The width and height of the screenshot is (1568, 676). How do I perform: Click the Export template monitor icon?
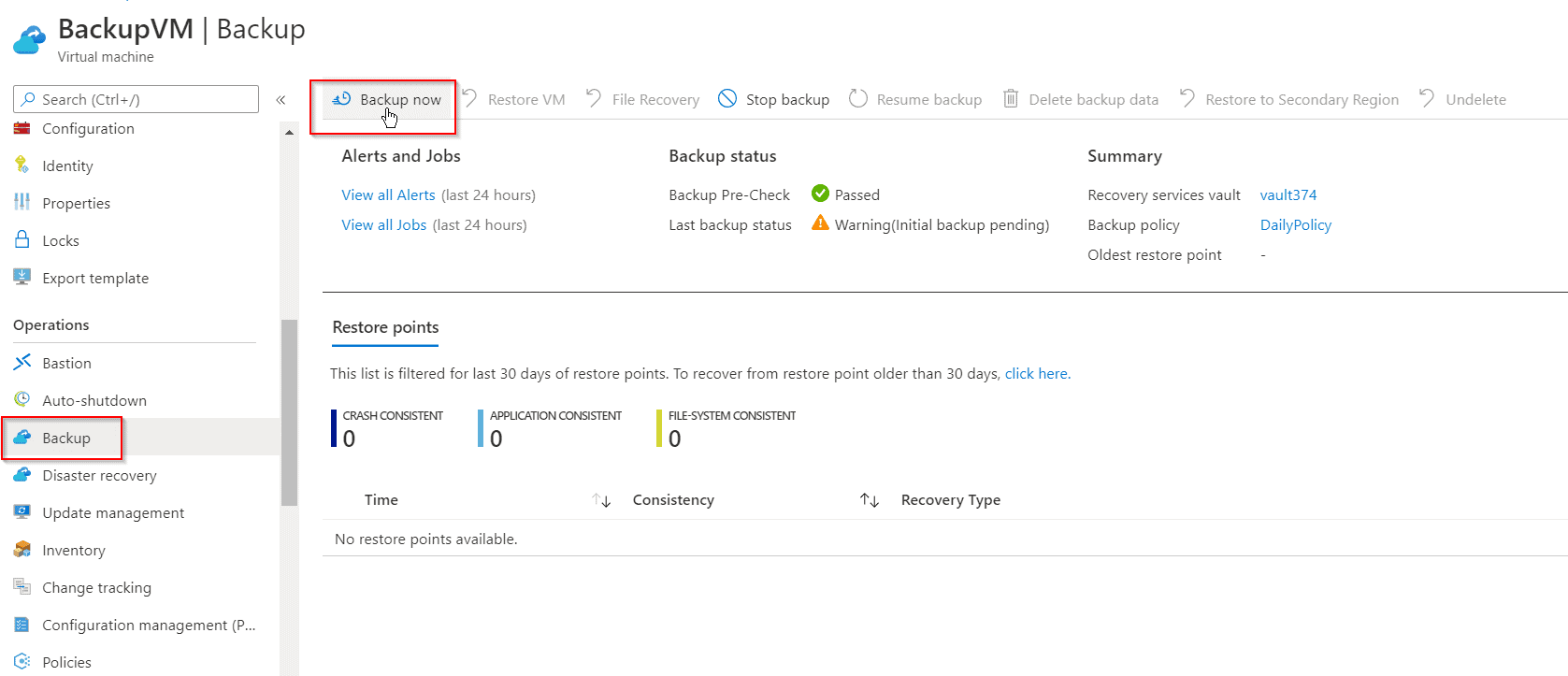22,277
